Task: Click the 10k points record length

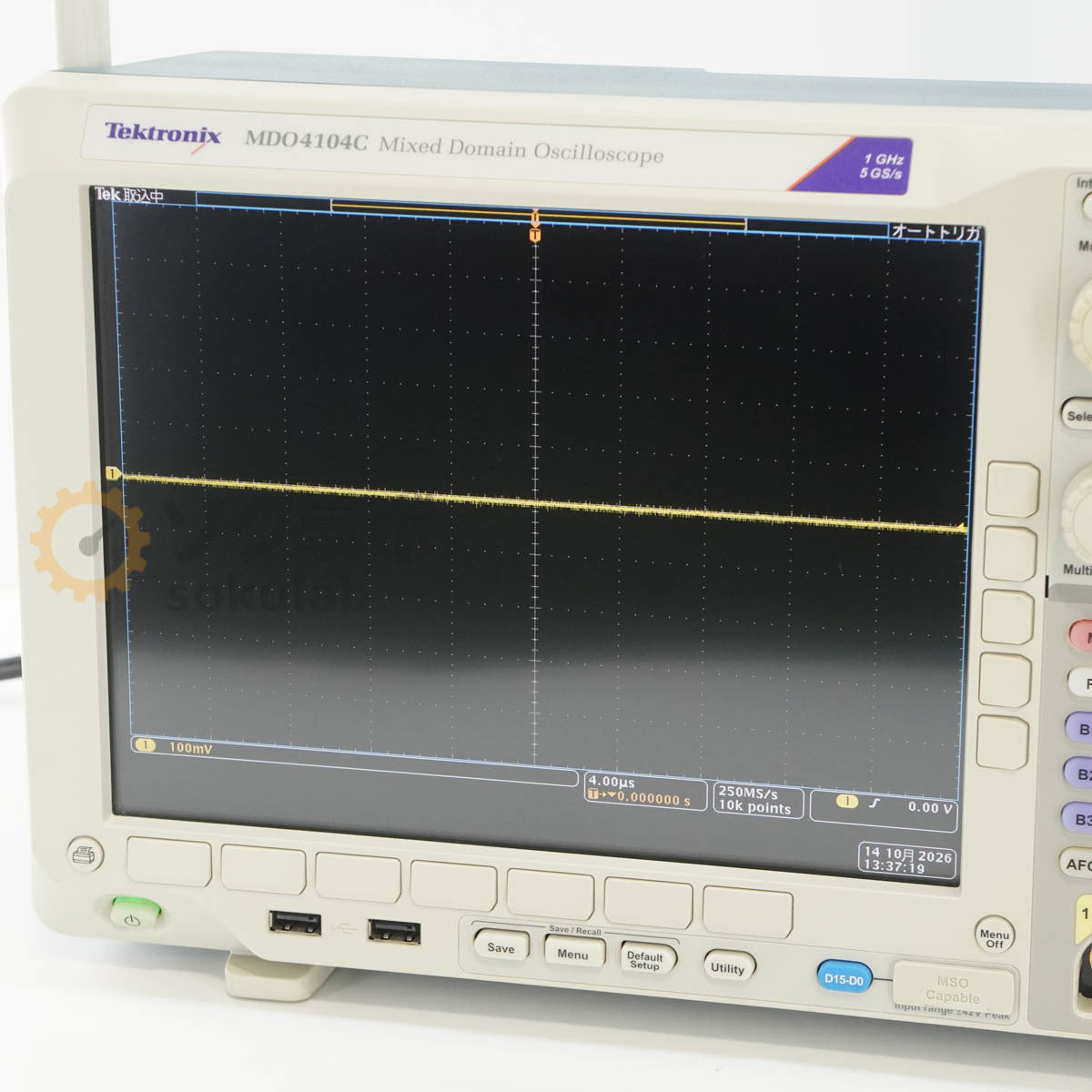Action: pos(754,807)
